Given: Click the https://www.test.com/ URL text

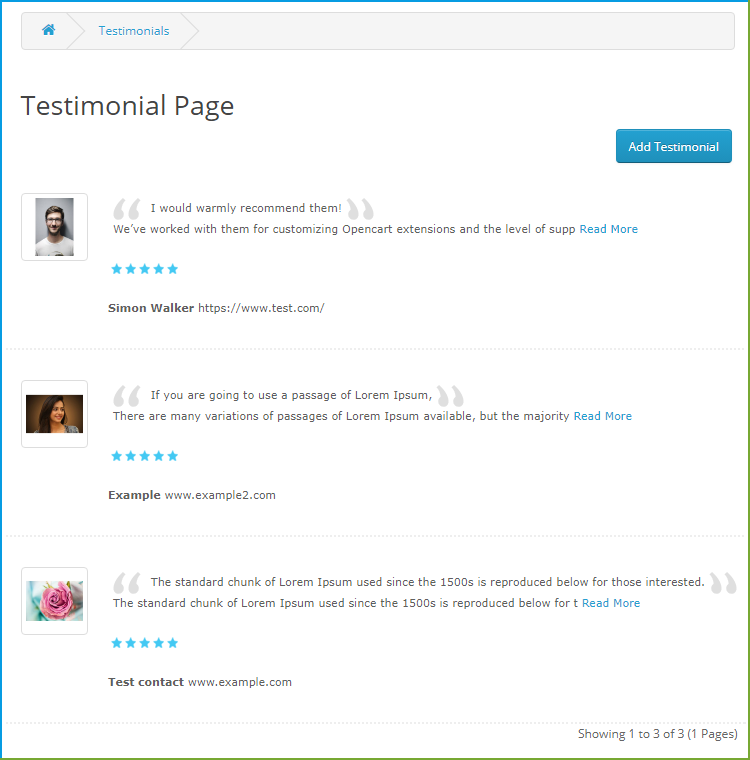Looking at the screenshot, I should tap(261, 308).
